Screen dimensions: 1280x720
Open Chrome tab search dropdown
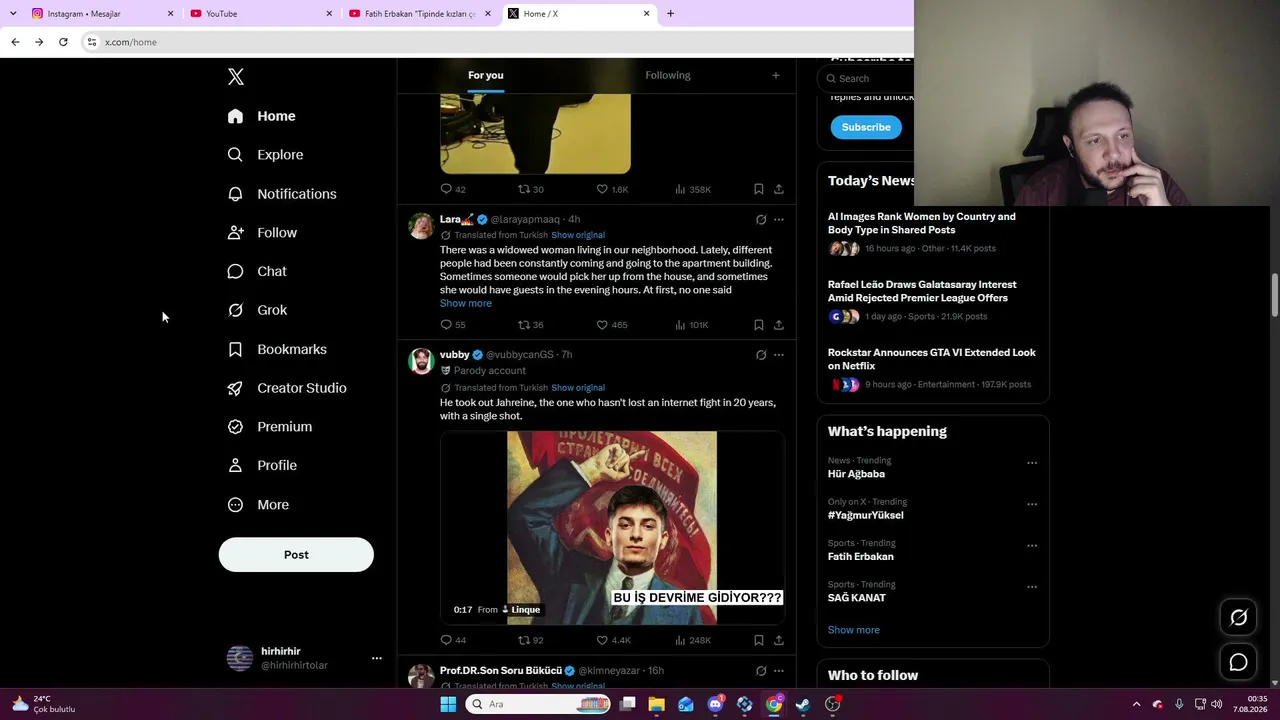click(13, 13)
